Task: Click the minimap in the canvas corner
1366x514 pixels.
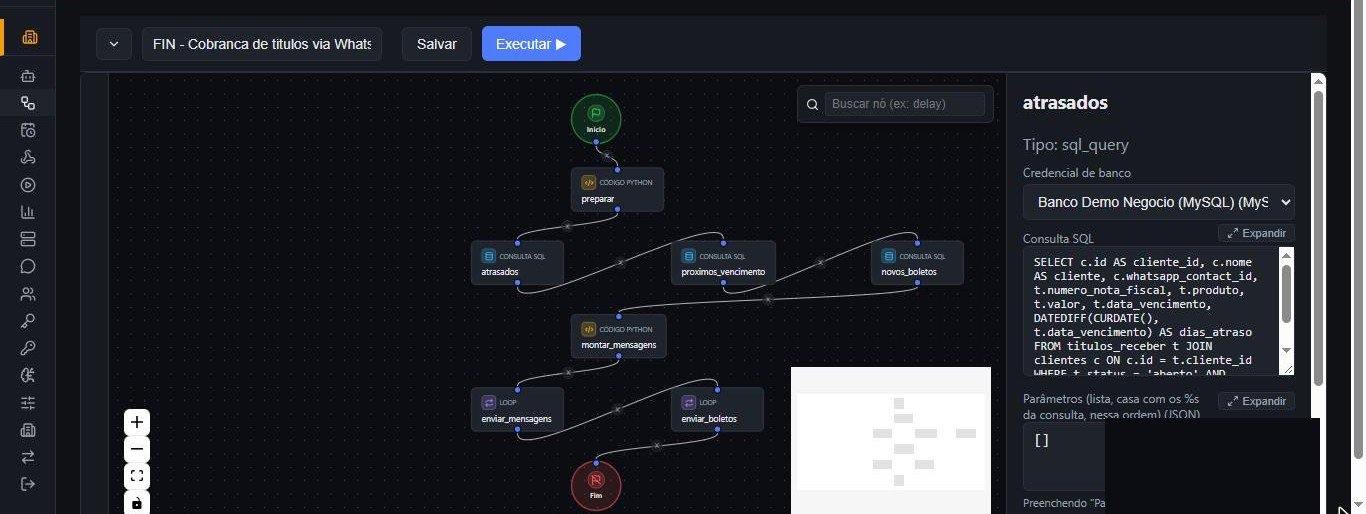Action: (890, 440)
